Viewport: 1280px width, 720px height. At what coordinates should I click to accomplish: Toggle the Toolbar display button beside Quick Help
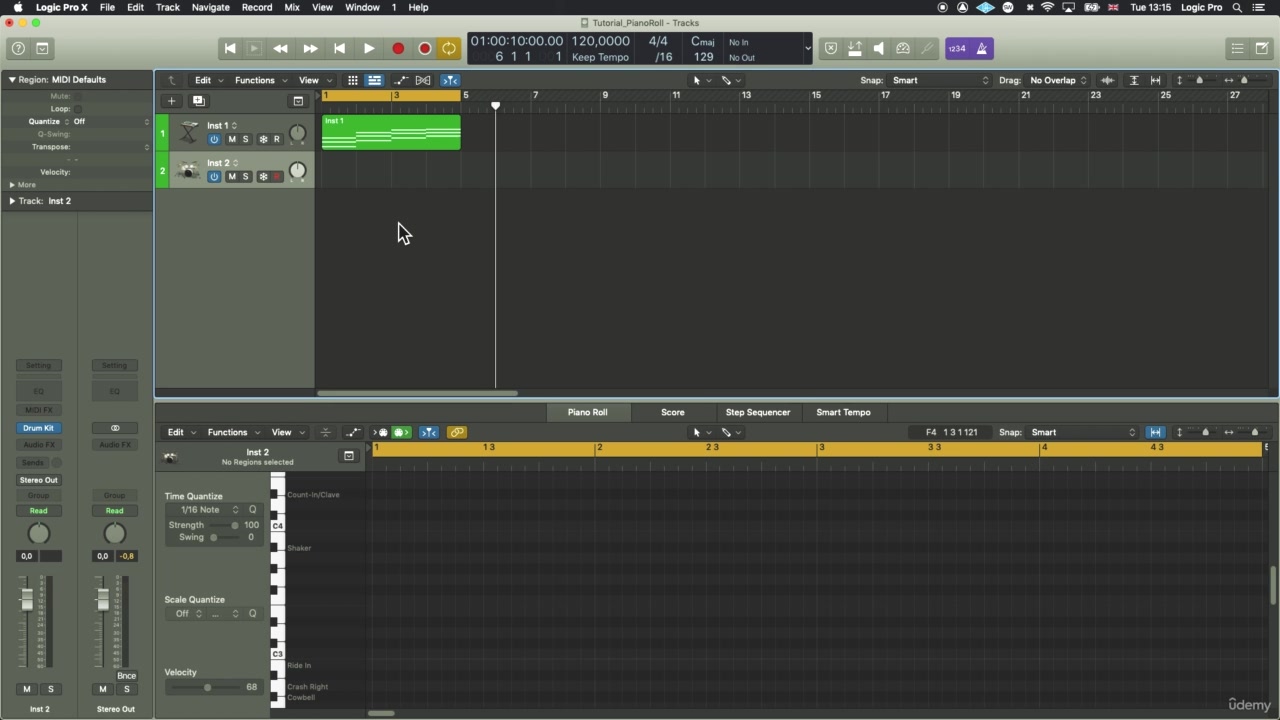pos(42,48)
